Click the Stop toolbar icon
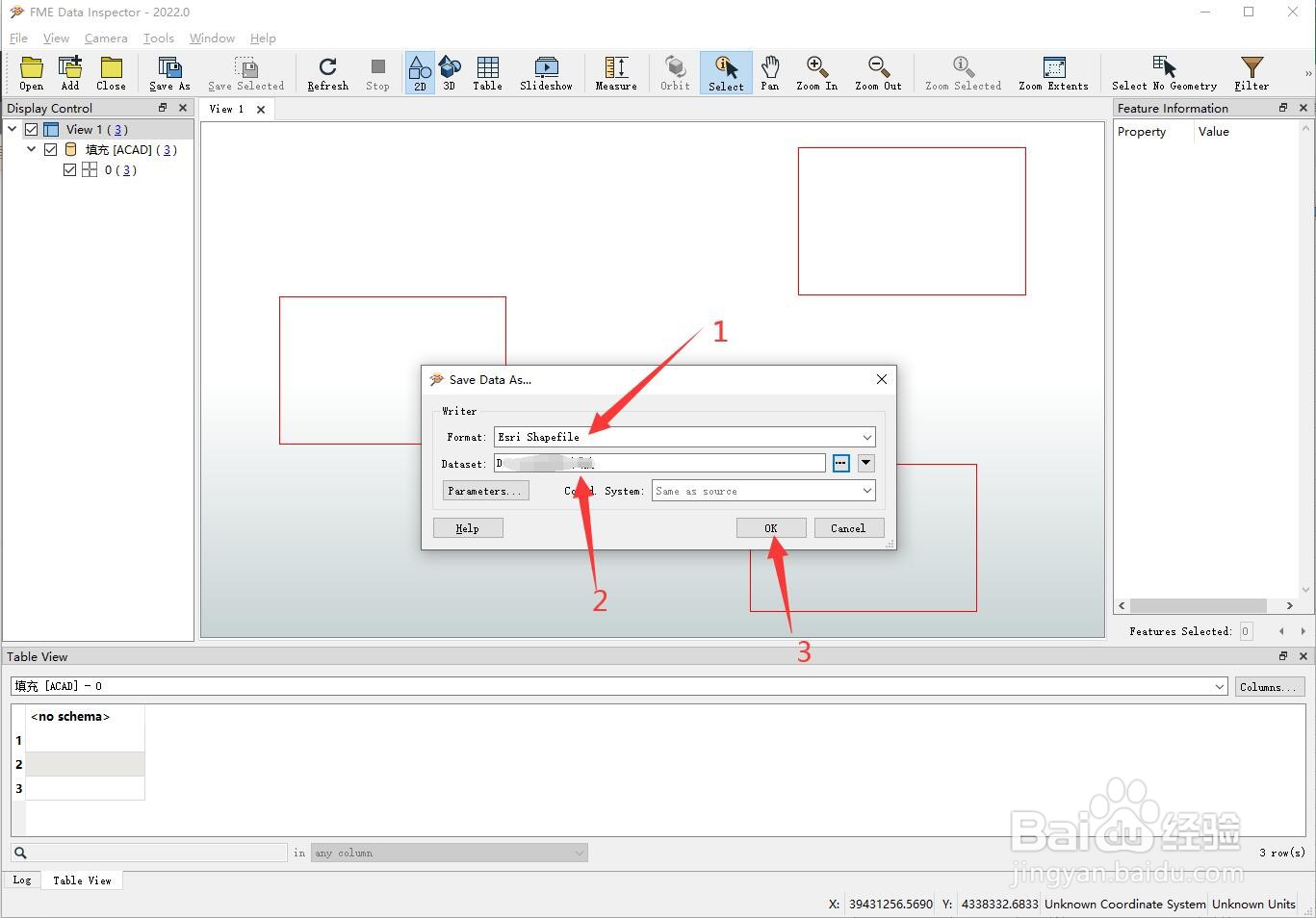The width and height of the screenshot is (1316, 918). coord(377,73)
